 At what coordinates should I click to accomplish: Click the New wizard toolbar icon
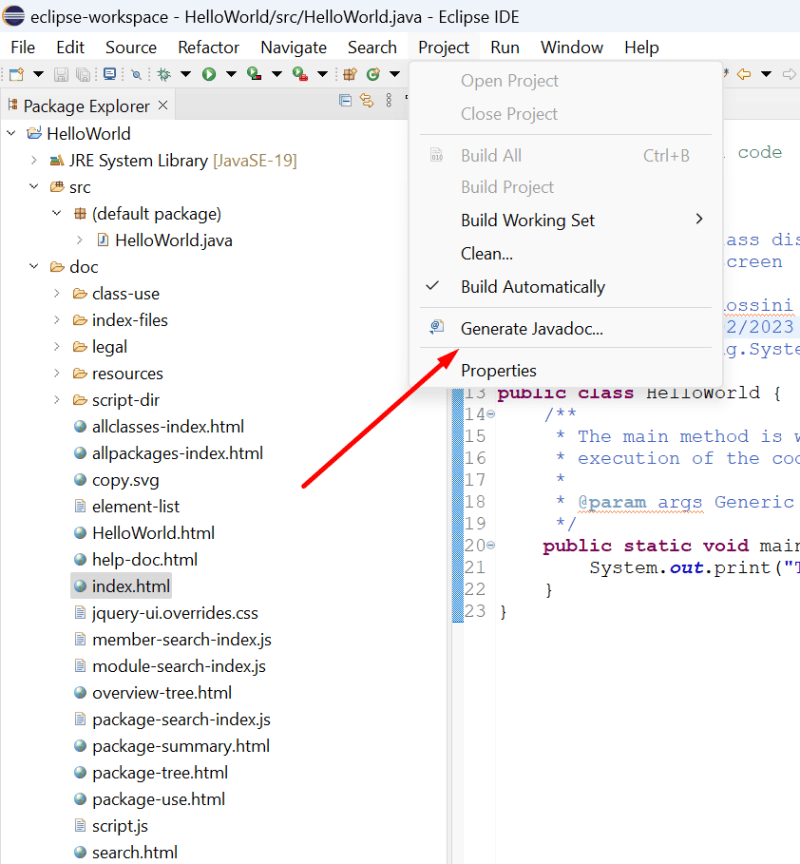coord(17,74)
